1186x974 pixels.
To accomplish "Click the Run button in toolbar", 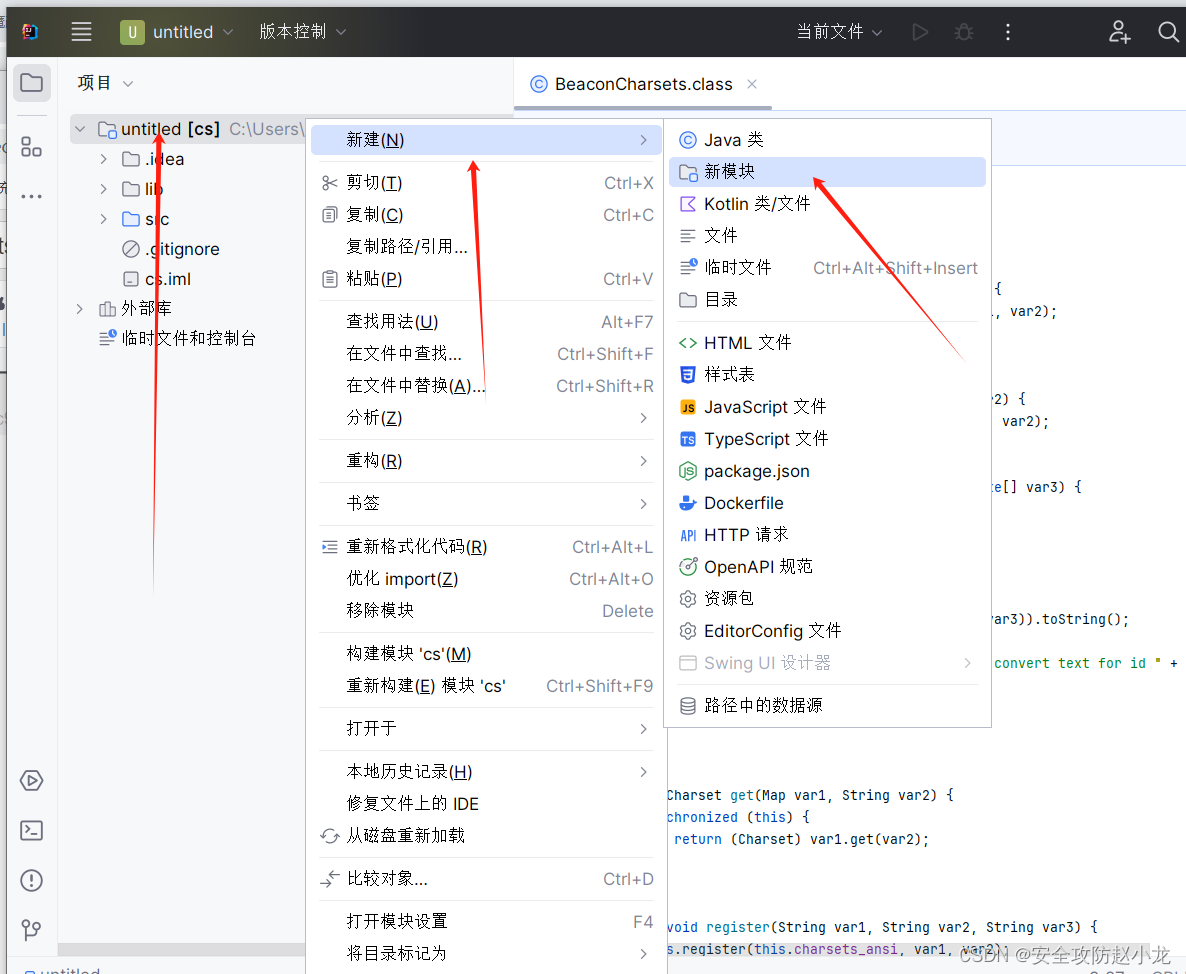I will [x=921, y=32].
